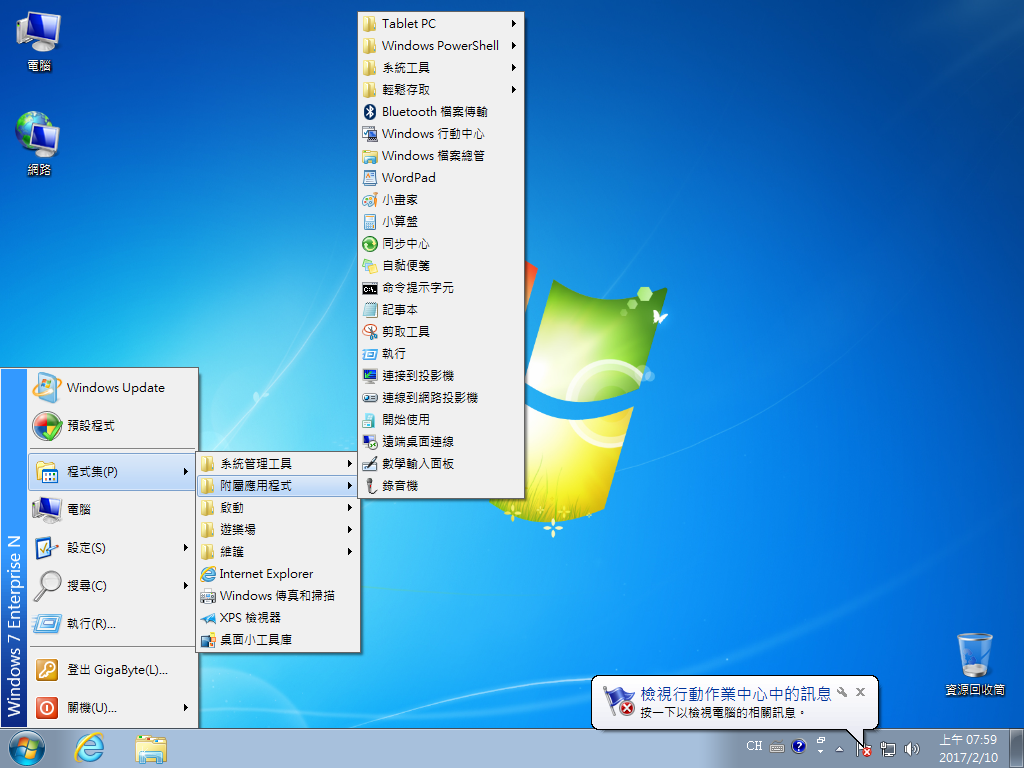The image size is (1024, 768).
Task: Click the network tray icon
Action: tap(888, 748)
